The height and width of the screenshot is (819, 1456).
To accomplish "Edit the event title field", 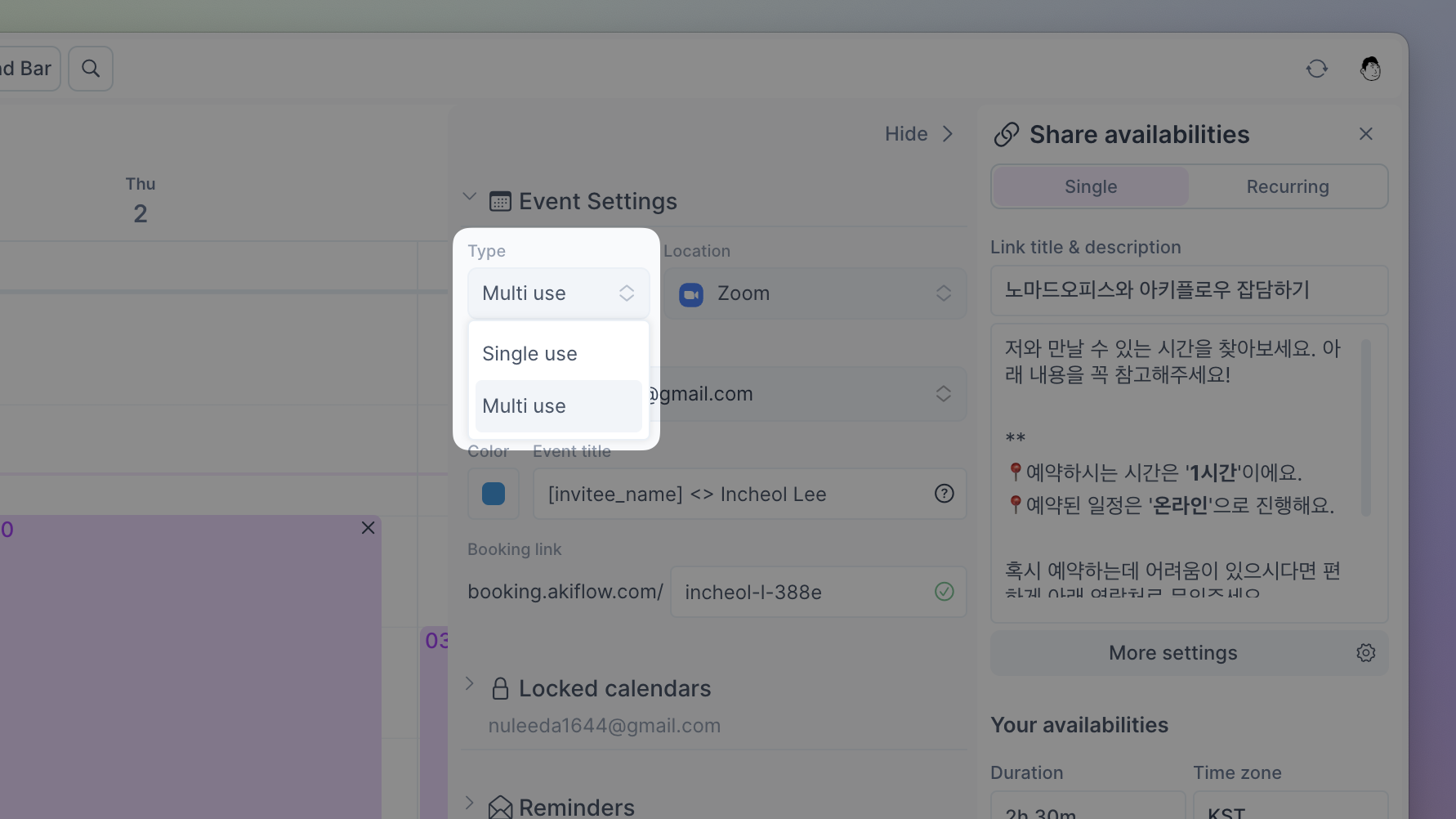I will click(750, 494).
